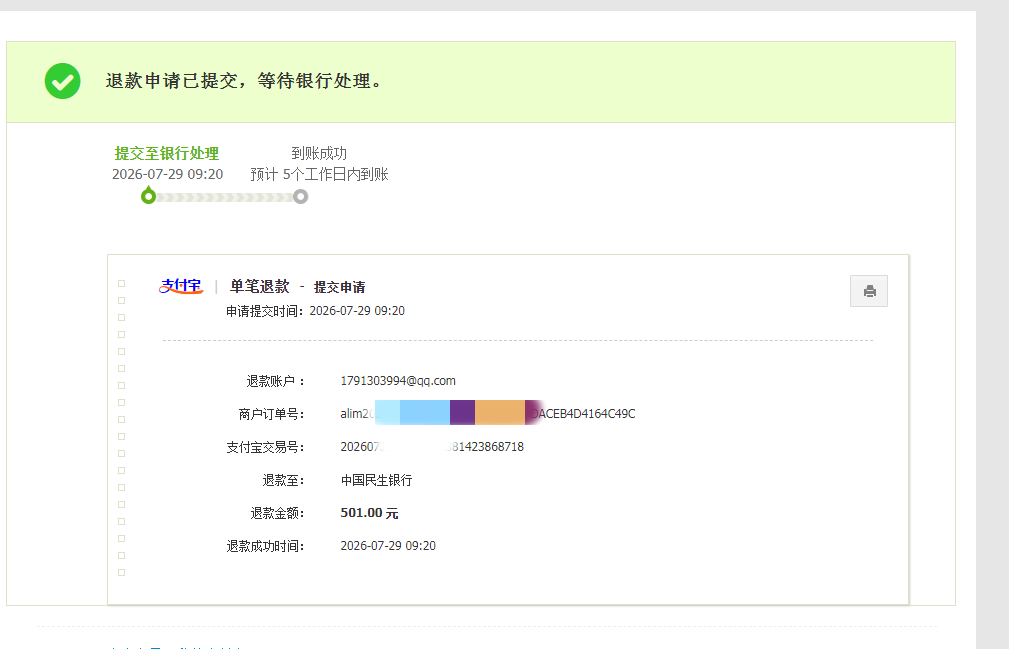The width and height of the screenshot is (1009, 649).
Task: Click the gray 到账成功 end marker
Action: pos(301,197)
